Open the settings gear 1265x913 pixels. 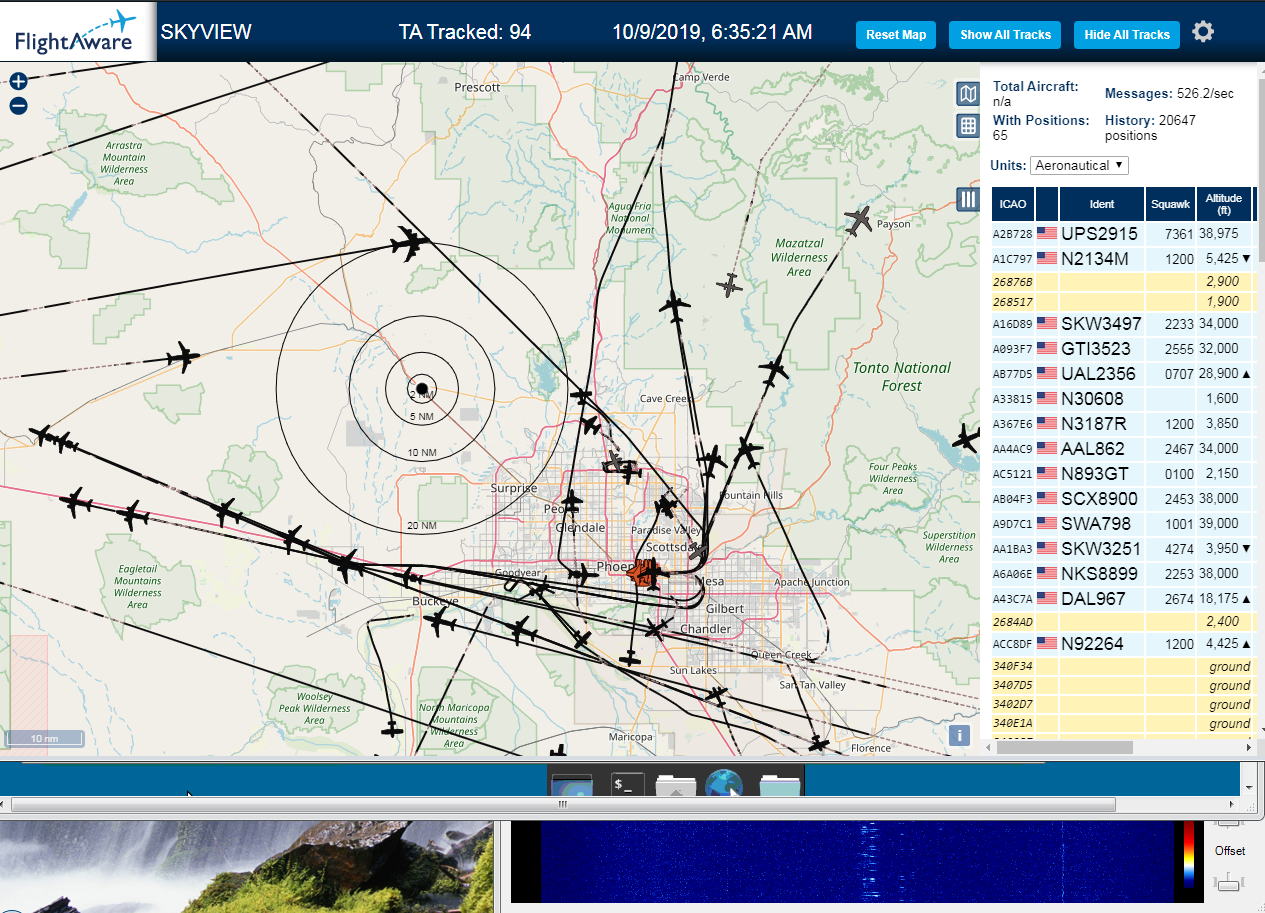tap(1203, 32)
